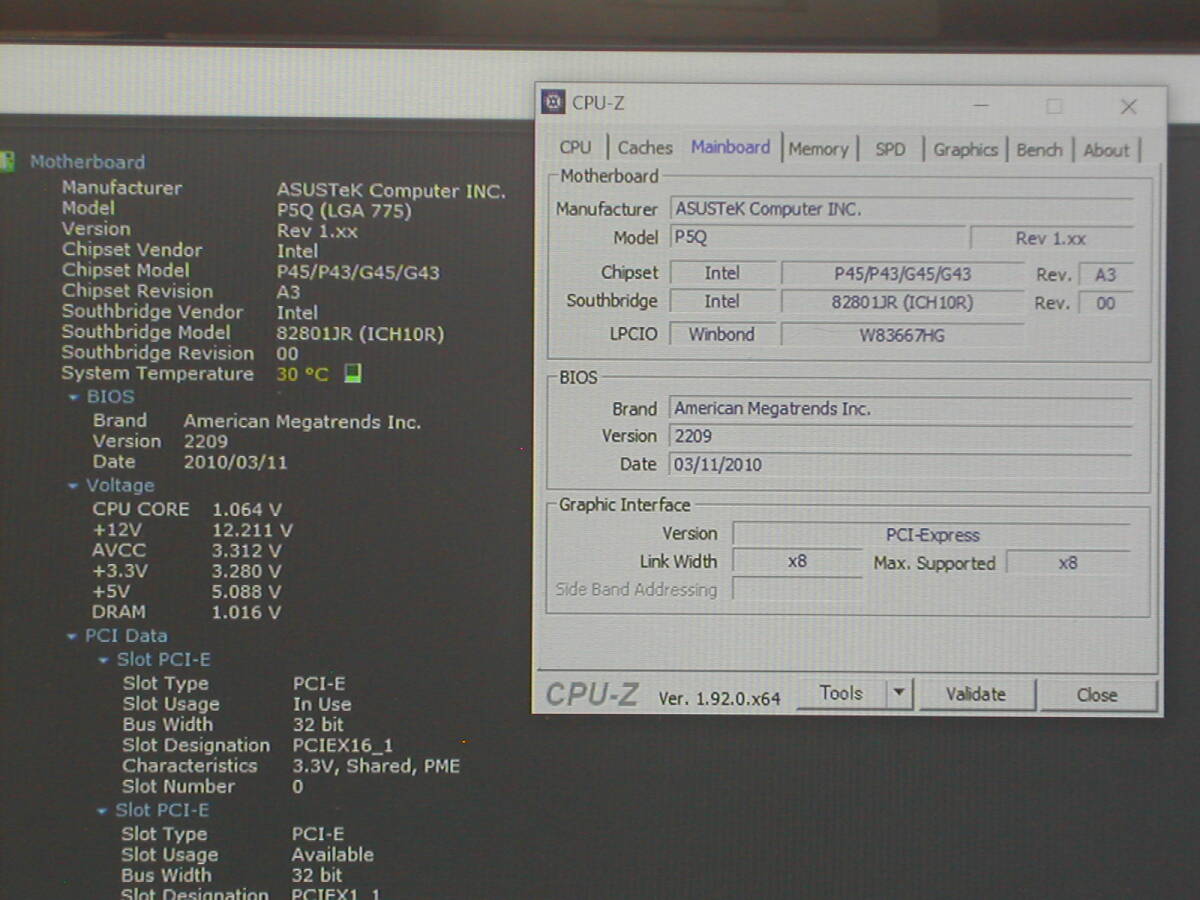Click the Slot Usage Available value

[333, 855]
